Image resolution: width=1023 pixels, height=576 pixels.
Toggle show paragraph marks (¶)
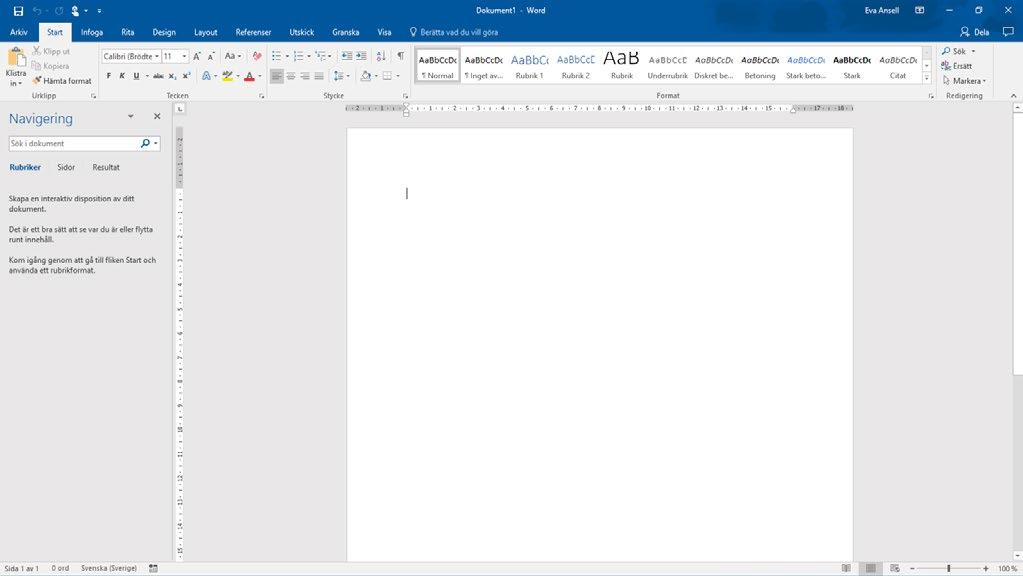click(x=401, y=56)
